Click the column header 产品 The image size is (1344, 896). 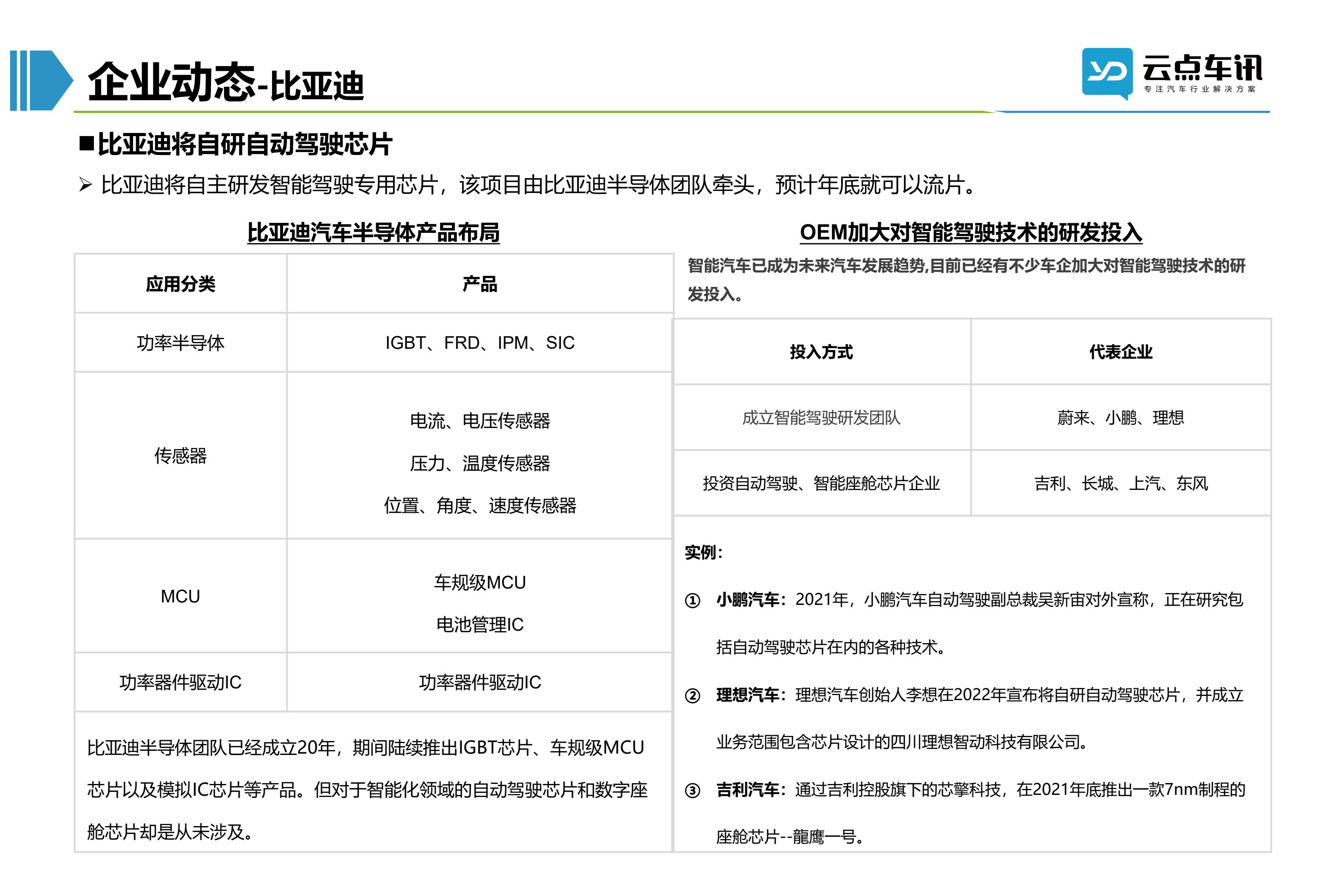point(479,284)
